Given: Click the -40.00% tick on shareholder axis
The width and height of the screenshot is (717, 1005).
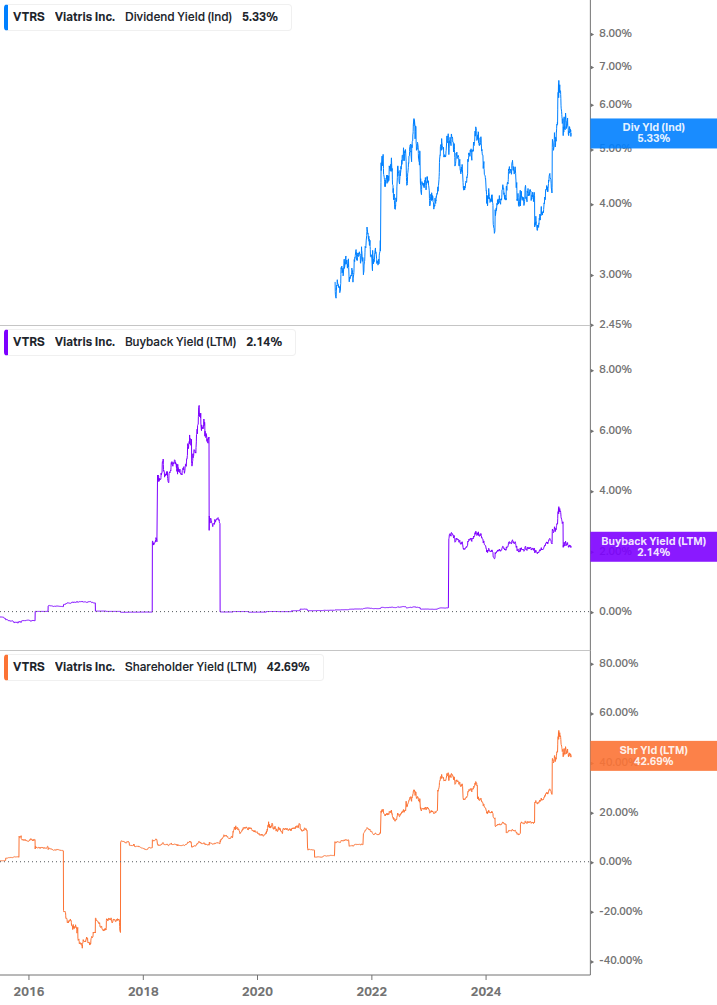Looking at the screenshot, I should click(x=620, y=960).
